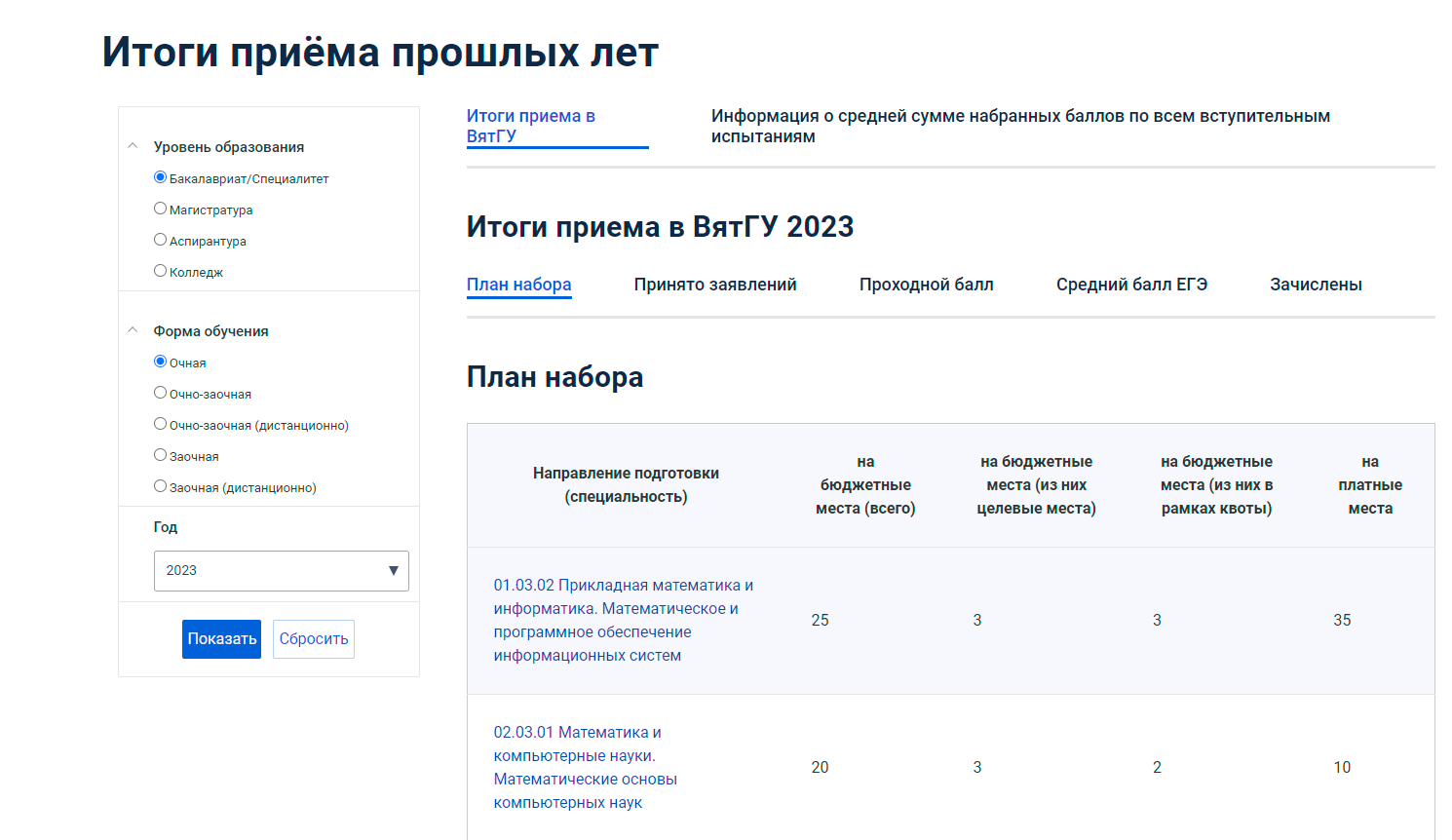Select Бакалавриат/Специалитет radio button
Viewport: 1452px width, 840px height.
click(161, 177)
